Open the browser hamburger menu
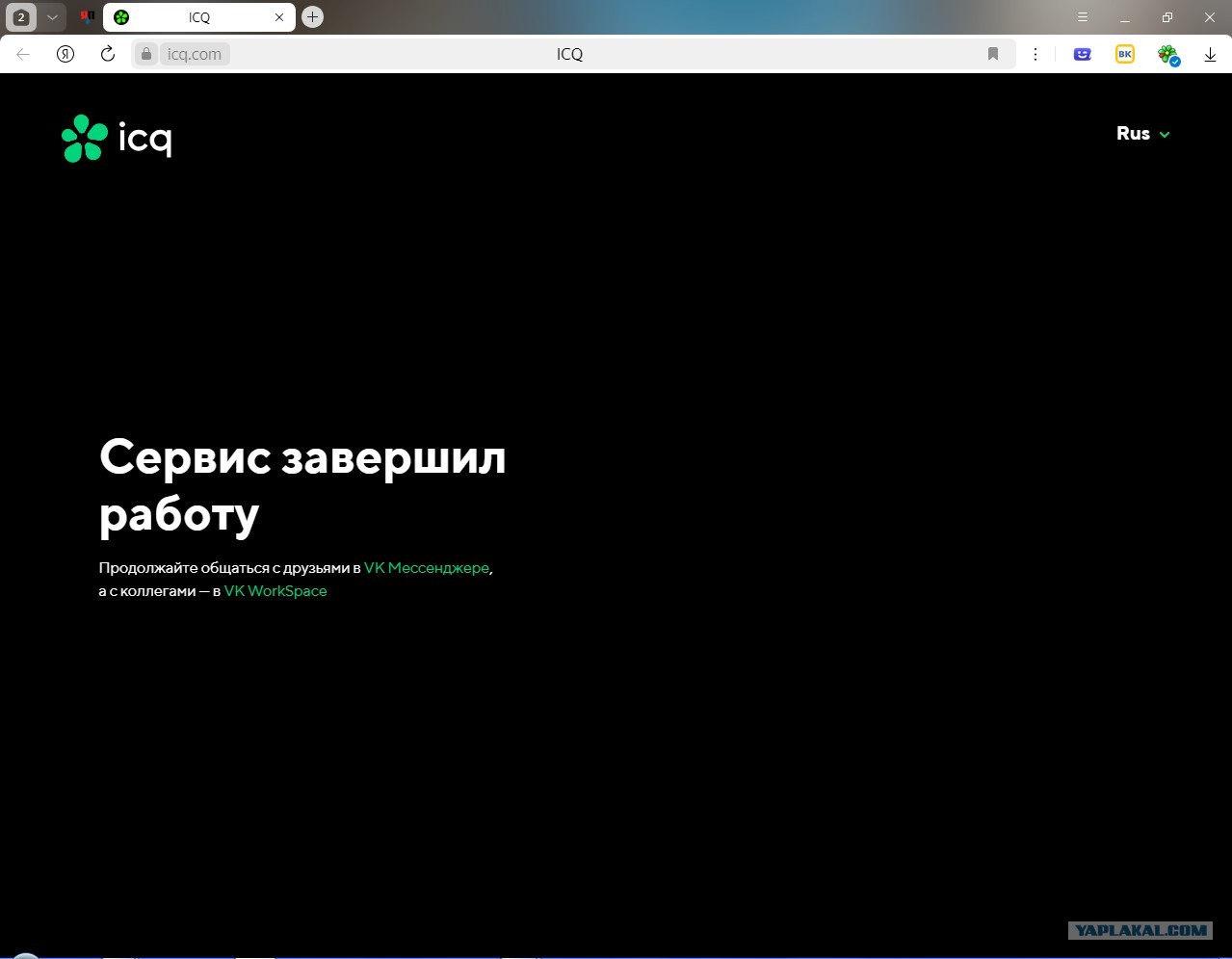The height and width of the screenshot is (959, 1232). [1083, 17]
